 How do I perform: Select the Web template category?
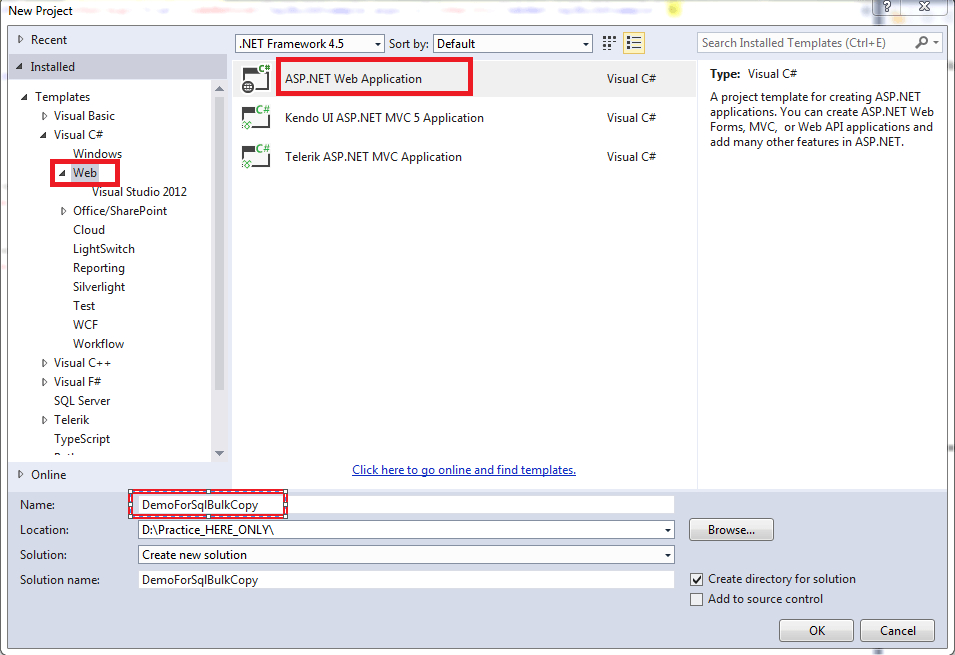click(x=85, y=173)
